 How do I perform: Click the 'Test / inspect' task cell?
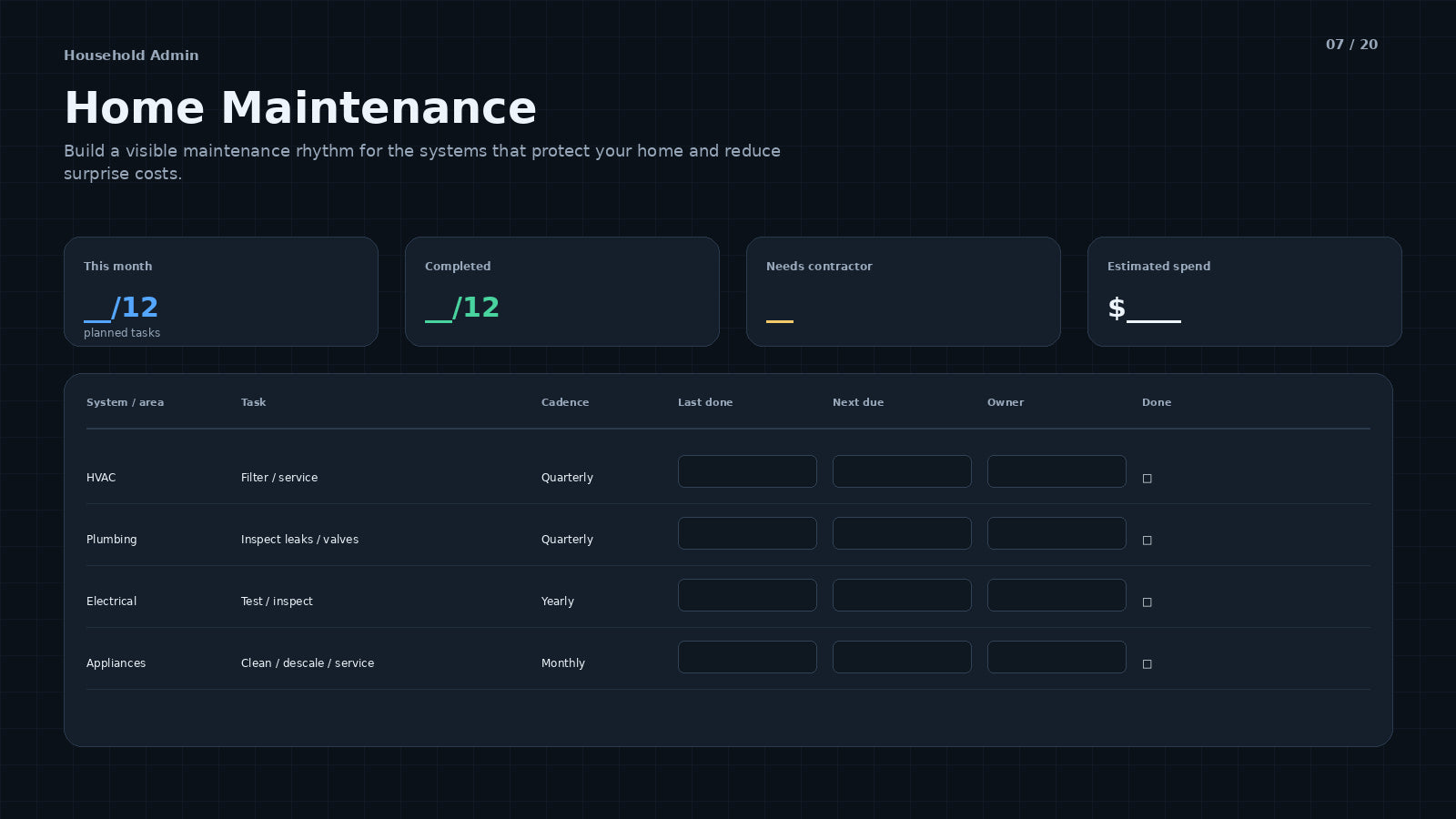(277, 602)
